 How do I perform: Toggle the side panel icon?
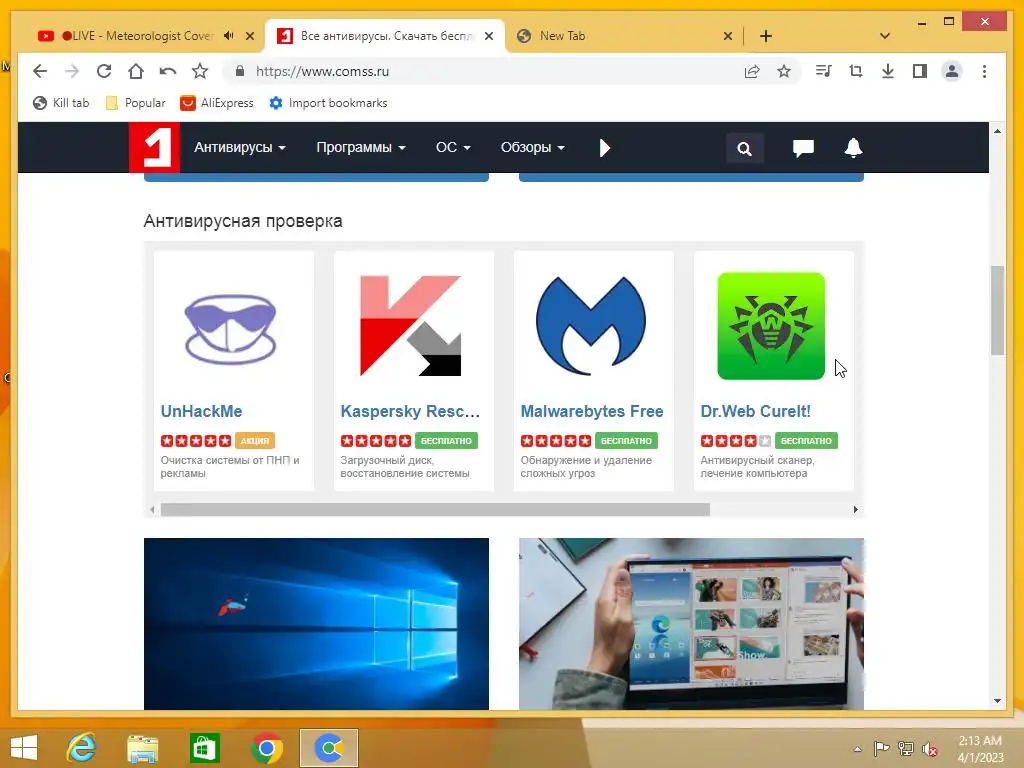[x=920, y=71]
